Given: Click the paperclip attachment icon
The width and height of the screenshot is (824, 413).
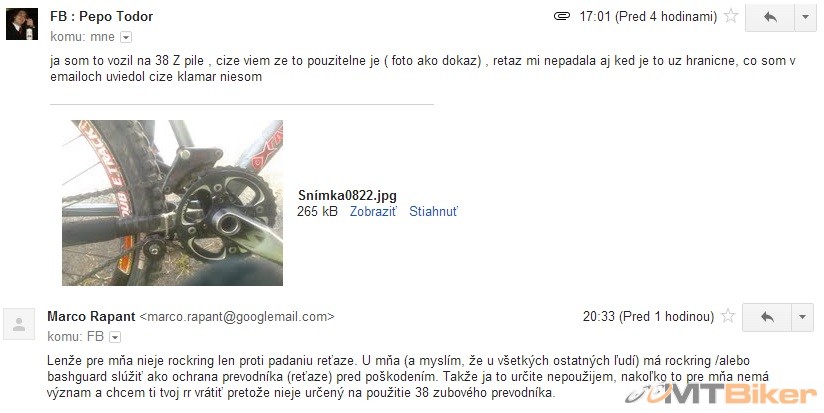Looking at the screenshot, I should tap(562, 16).
